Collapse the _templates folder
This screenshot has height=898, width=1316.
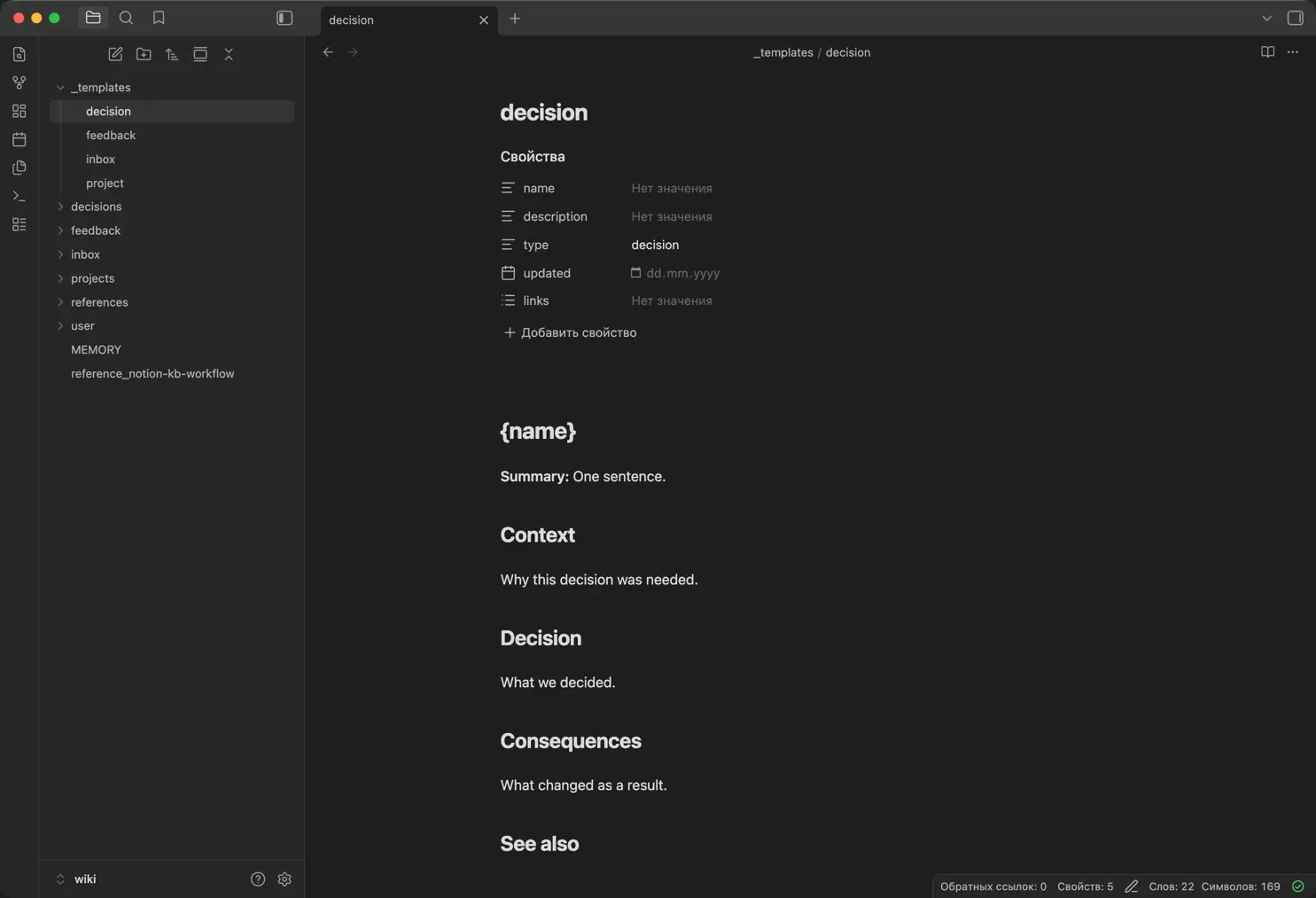click(60, 88)
